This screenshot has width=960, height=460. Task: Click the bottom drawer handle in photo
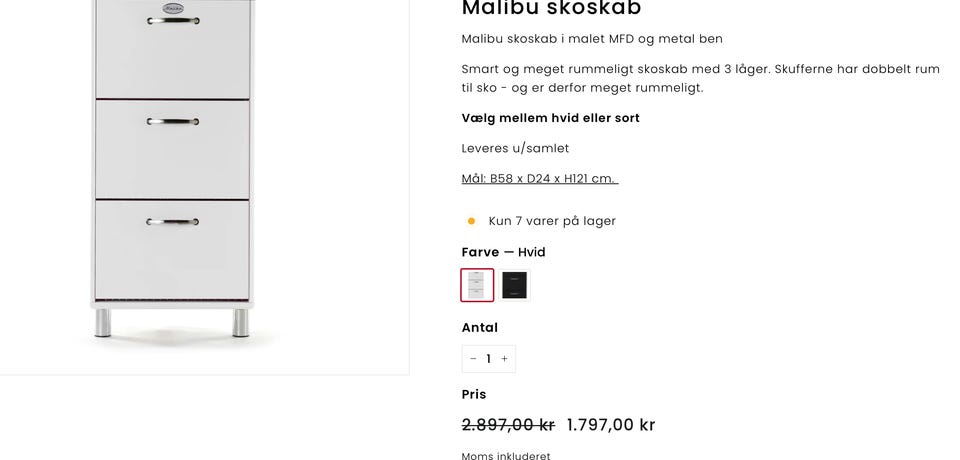click(173, 222)
